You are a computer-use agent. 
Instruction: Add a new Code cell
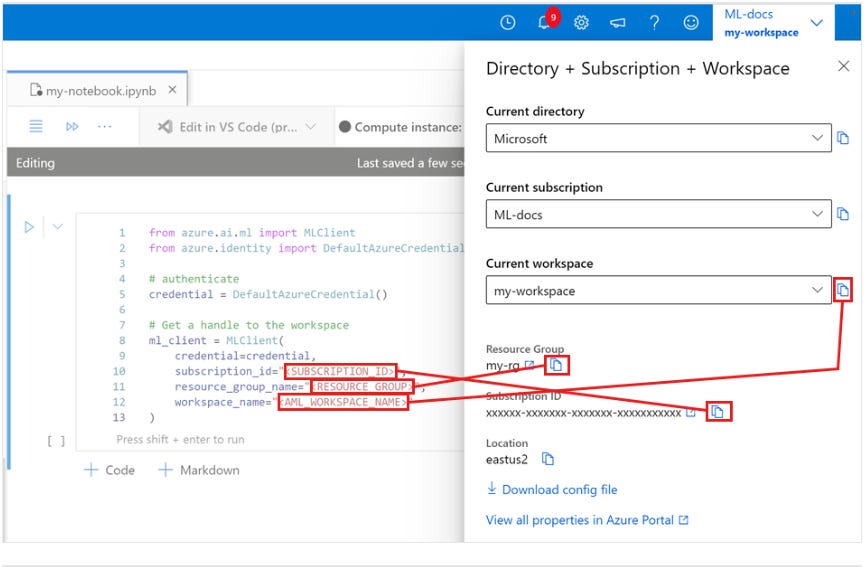[x=110, y=470]
